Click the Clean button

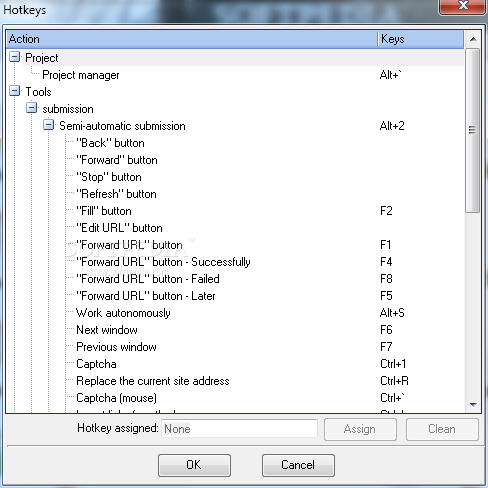tap(442, 429)
